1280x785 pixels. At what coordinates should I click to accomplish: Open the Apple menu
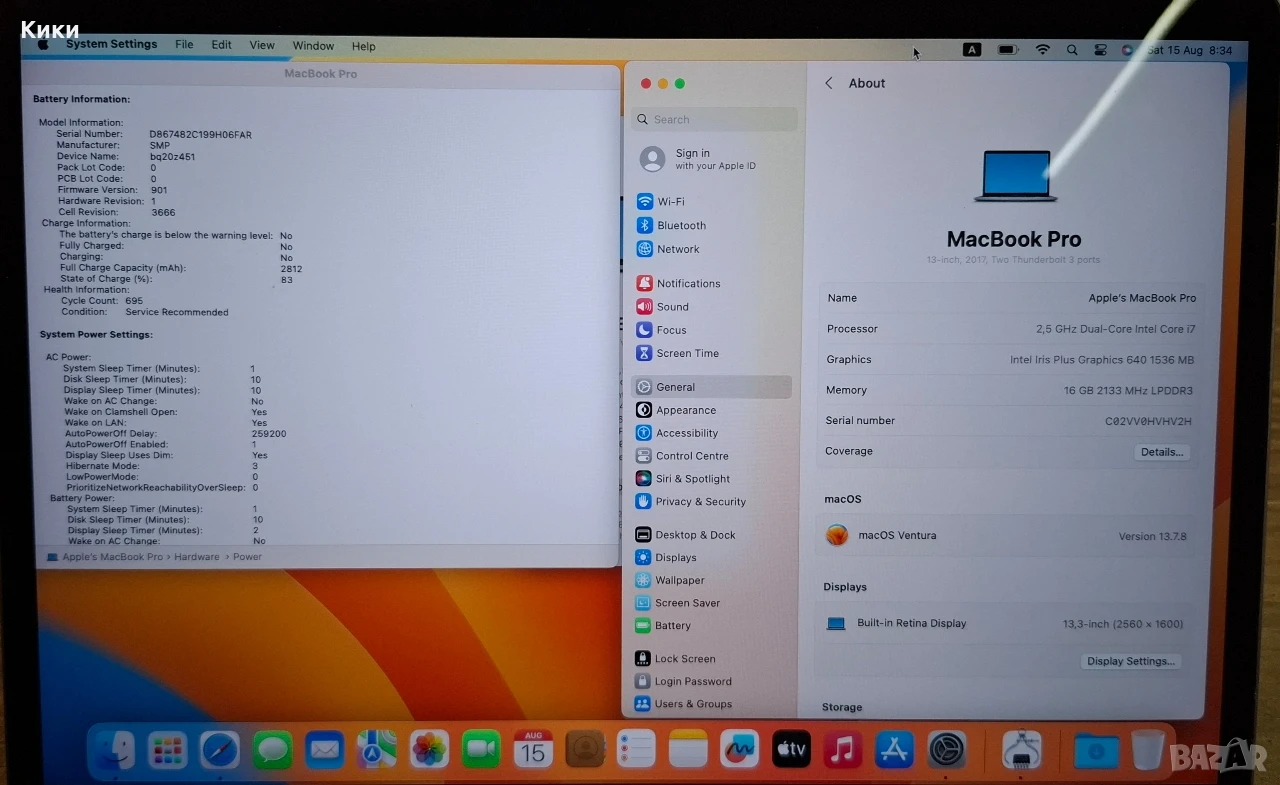43,45
